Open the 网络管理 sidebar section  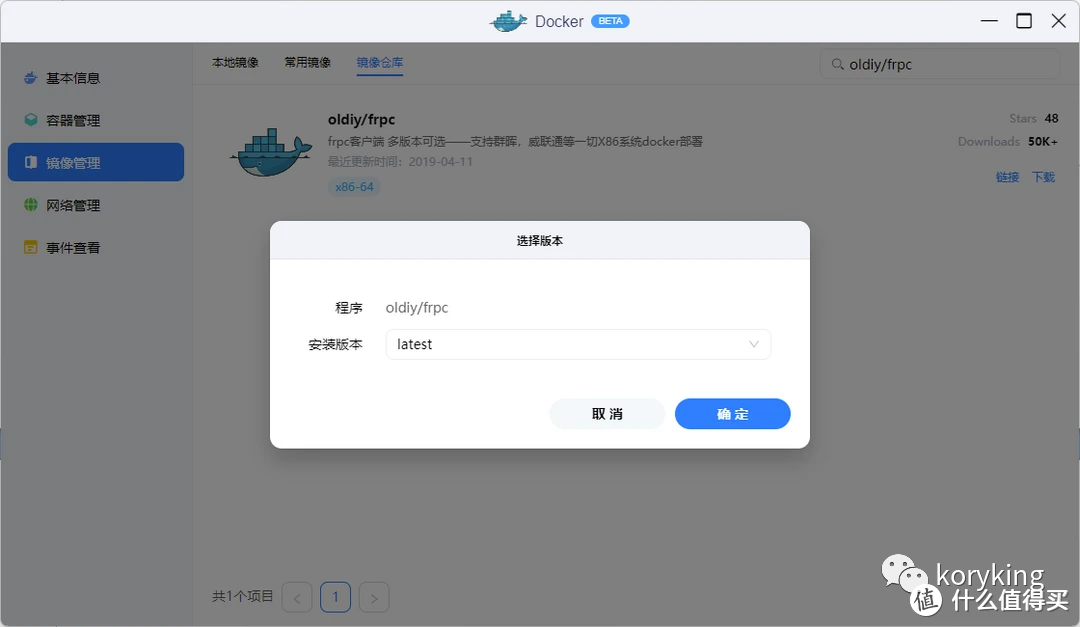pyautogui.click(x=96, y=205)
